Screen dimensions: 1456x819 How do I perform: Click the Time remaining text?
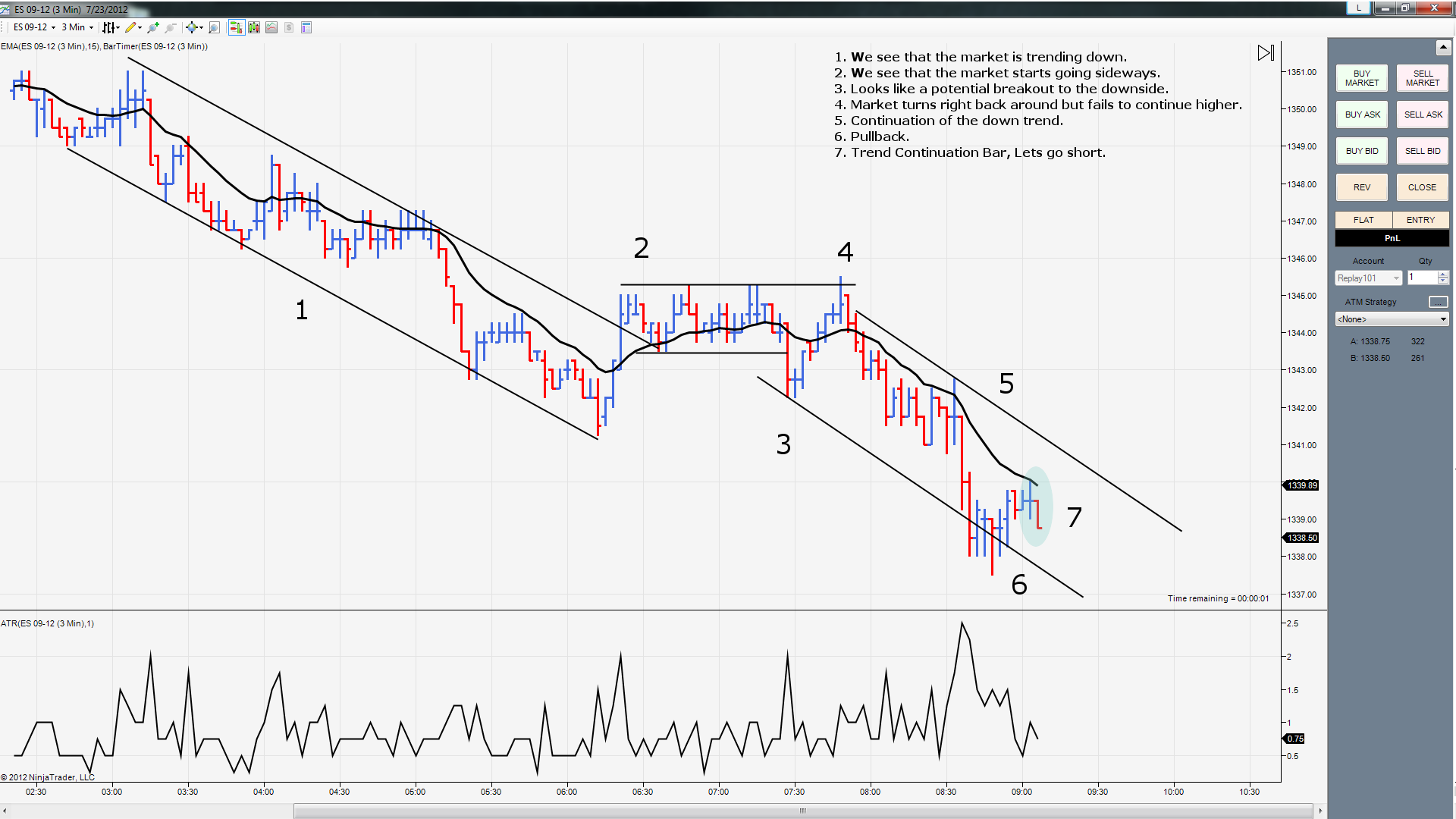coord(1218,598)
